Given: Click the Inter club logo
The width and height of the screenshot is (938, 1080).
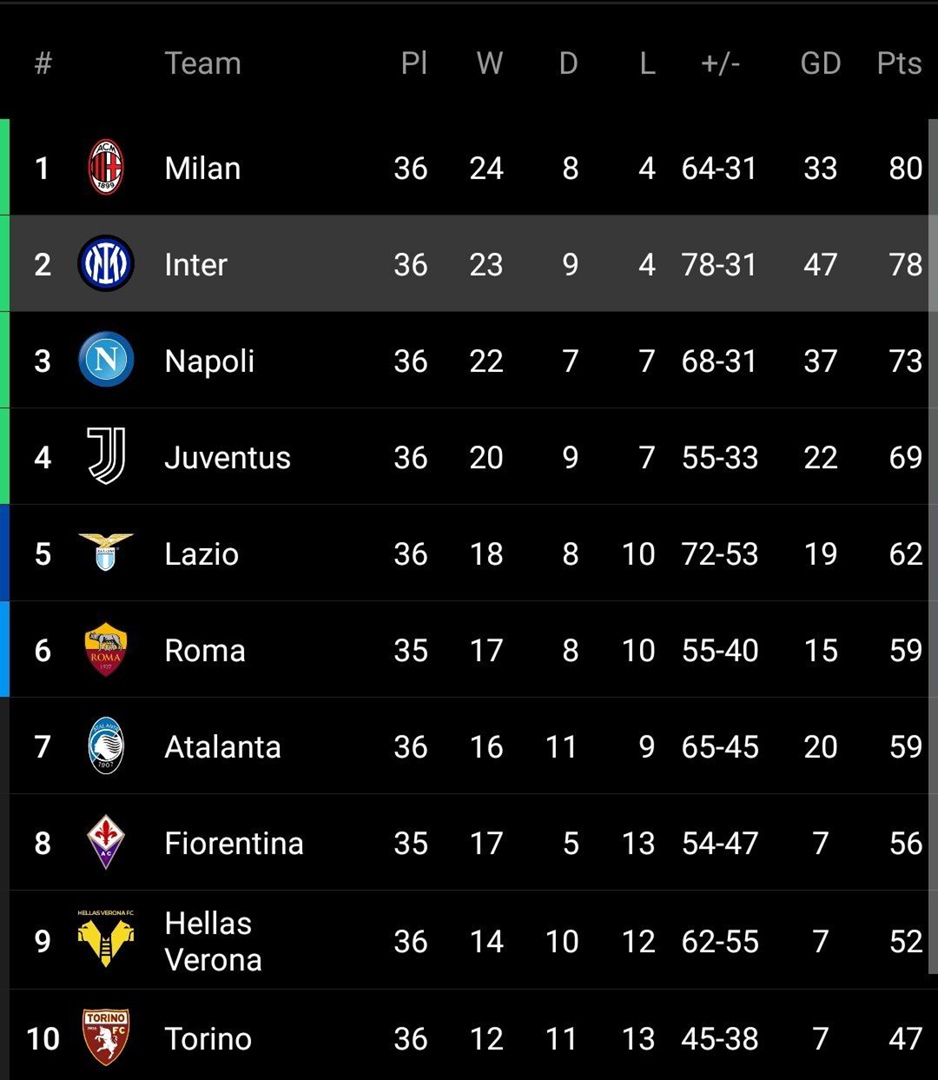Looking at the screenshot, I should tap(106, 263).
